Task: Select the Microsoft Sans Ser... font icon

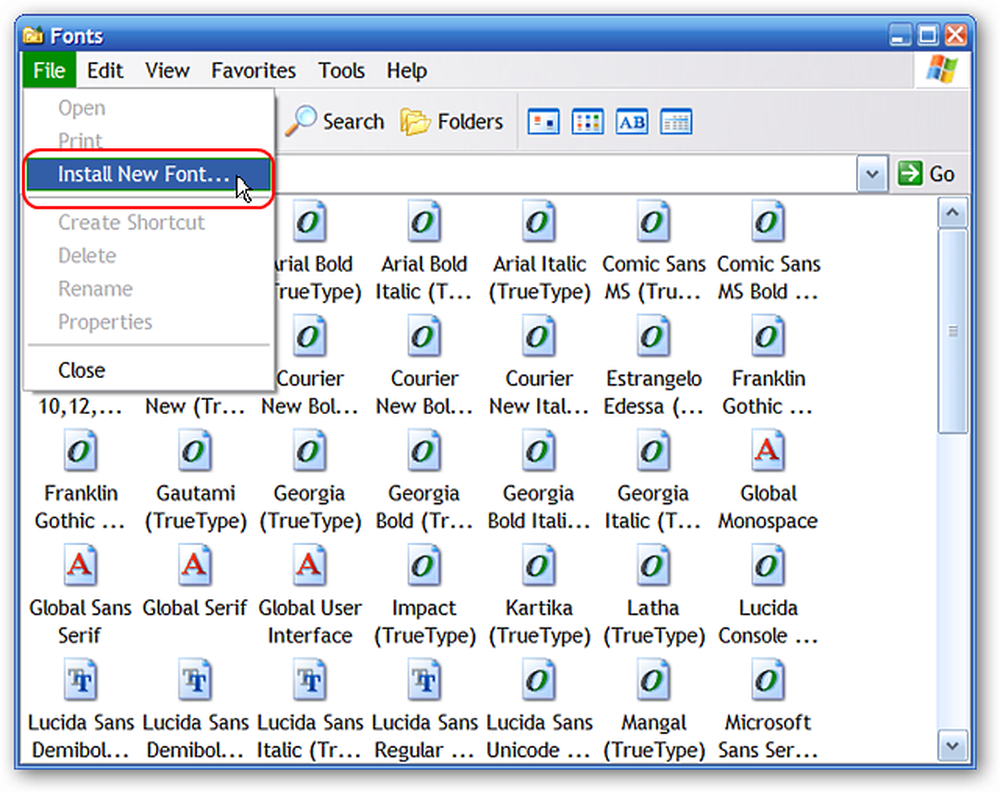Action: (768, 680)
